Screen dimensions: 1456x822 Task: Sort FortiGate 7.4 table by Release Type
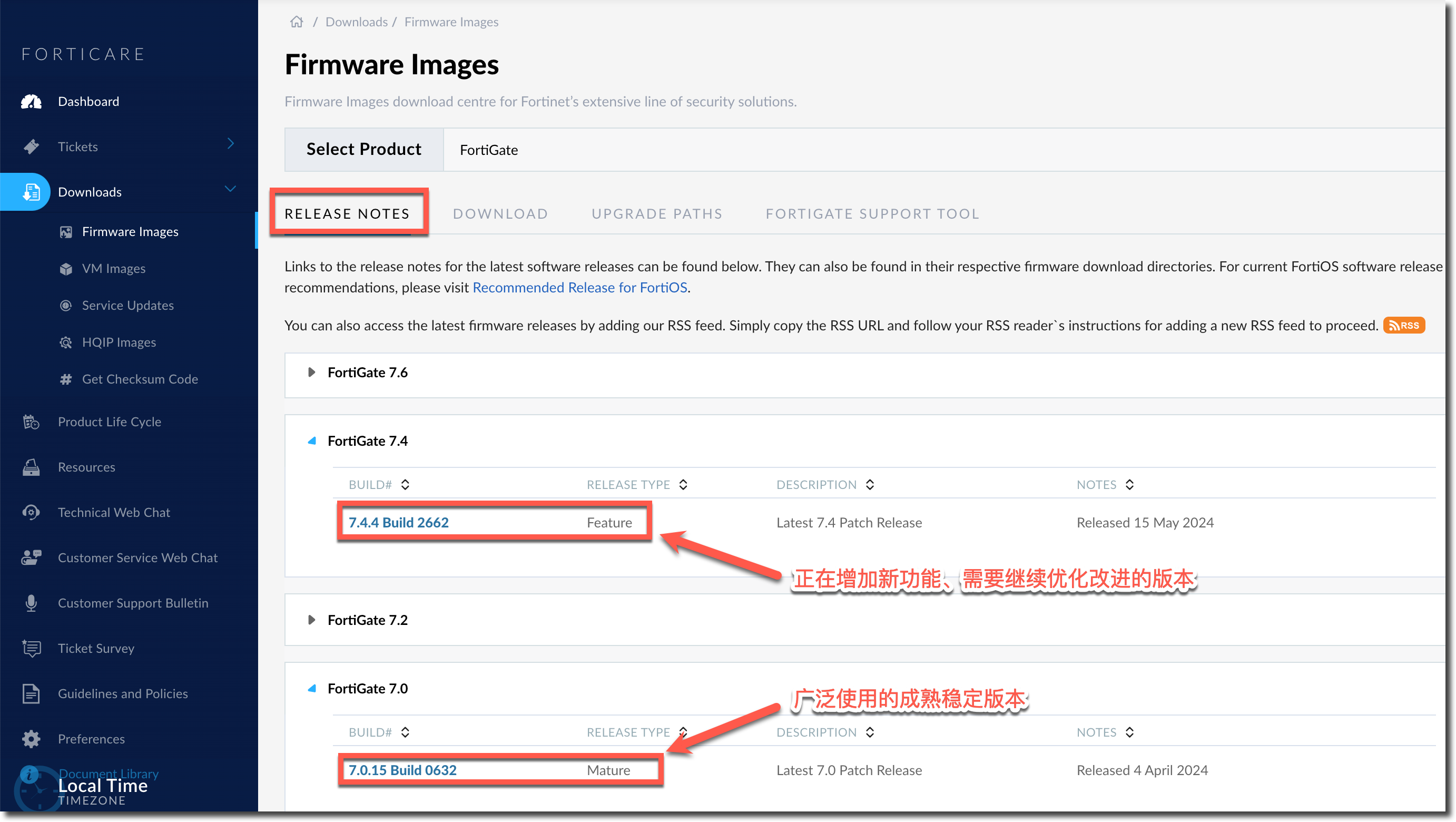[683, 484]
